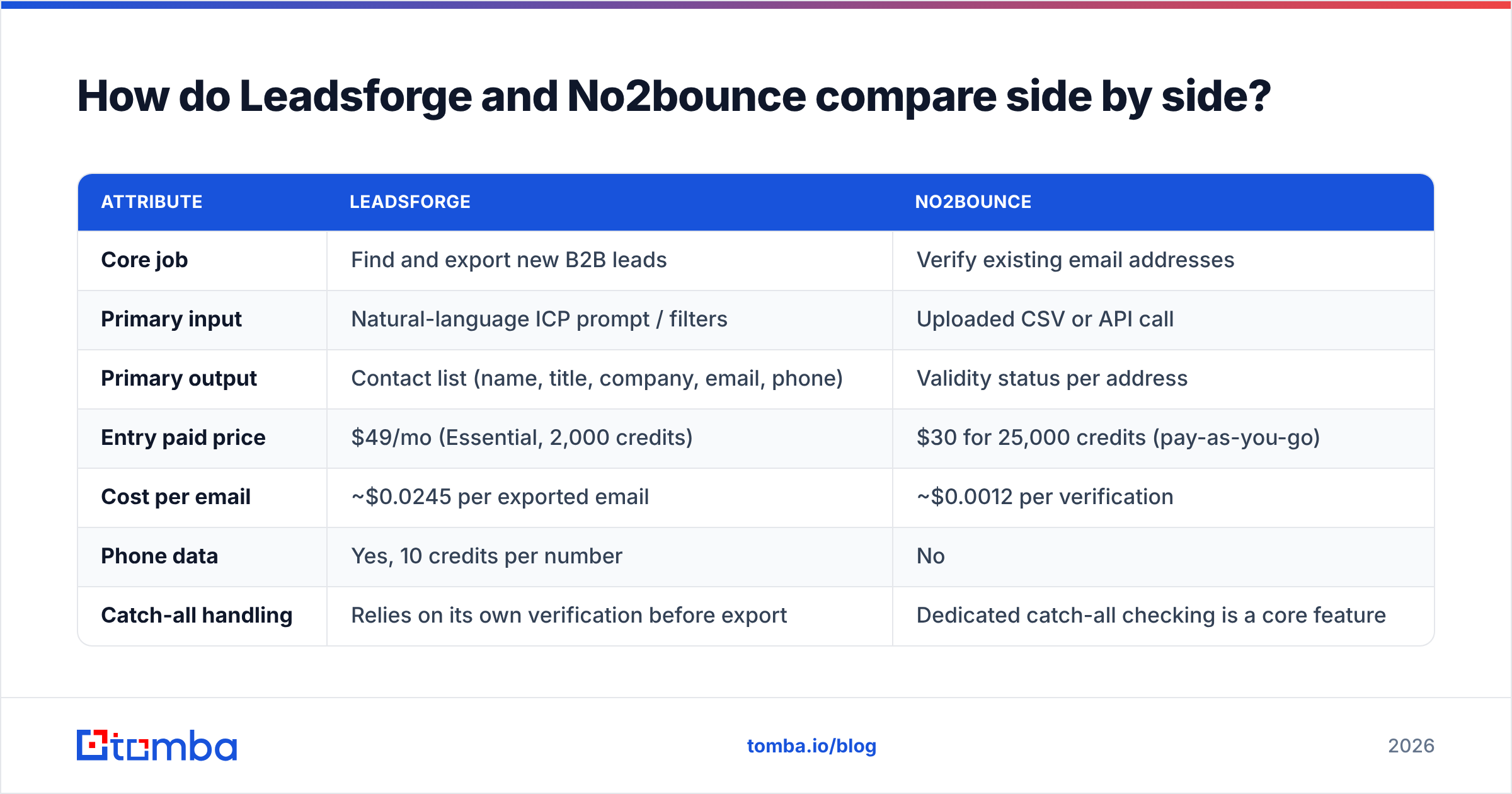1512x794 pixels.
Task: Open the tomba.io/blog link
Action: pyautogui.click(x=811, y=746)
